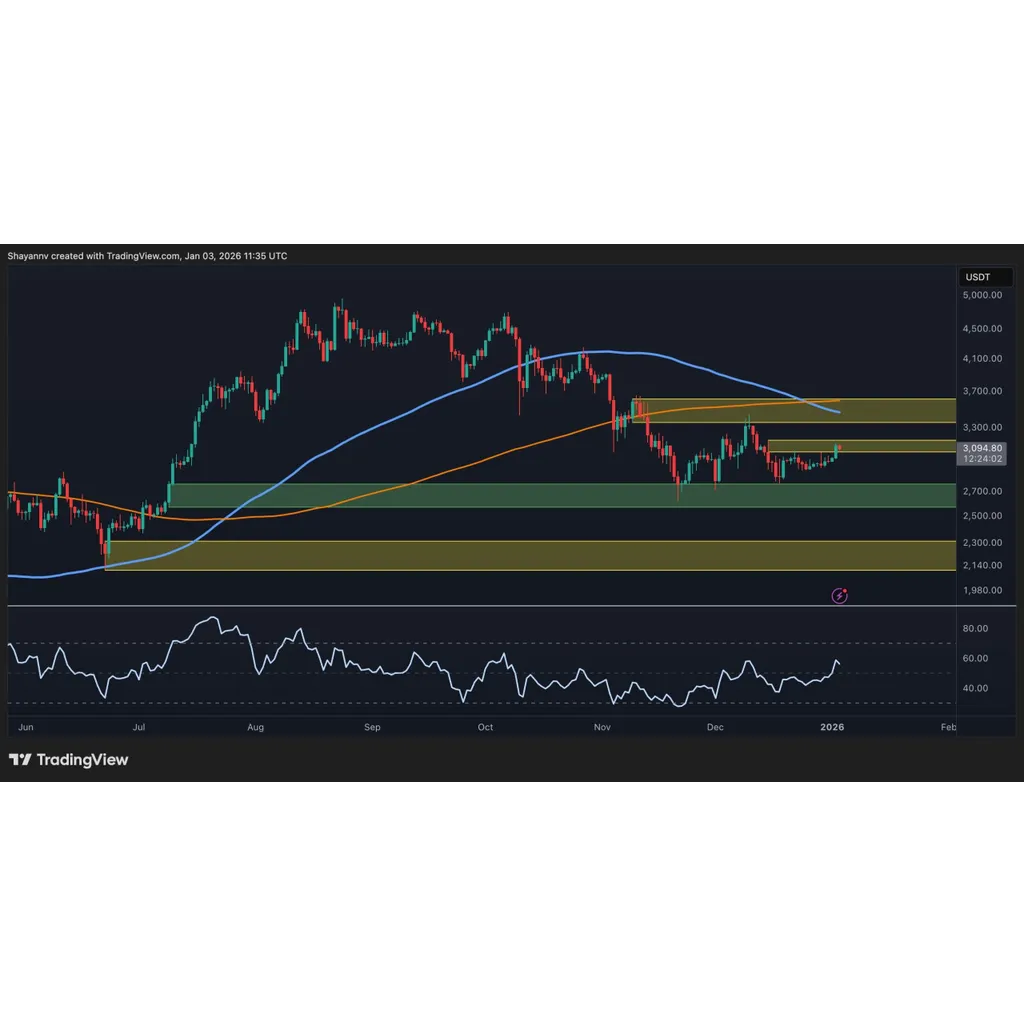
Task: Click the 4,500.00 price axis label
Action: click(982, 328)
